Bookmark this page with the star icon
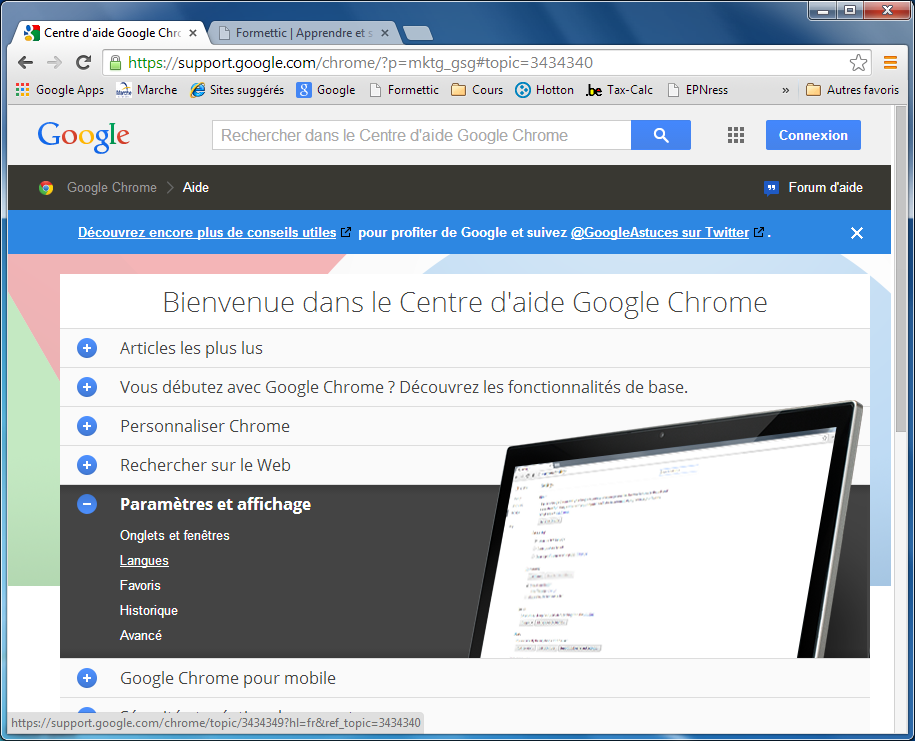 (x=858, y=62)
